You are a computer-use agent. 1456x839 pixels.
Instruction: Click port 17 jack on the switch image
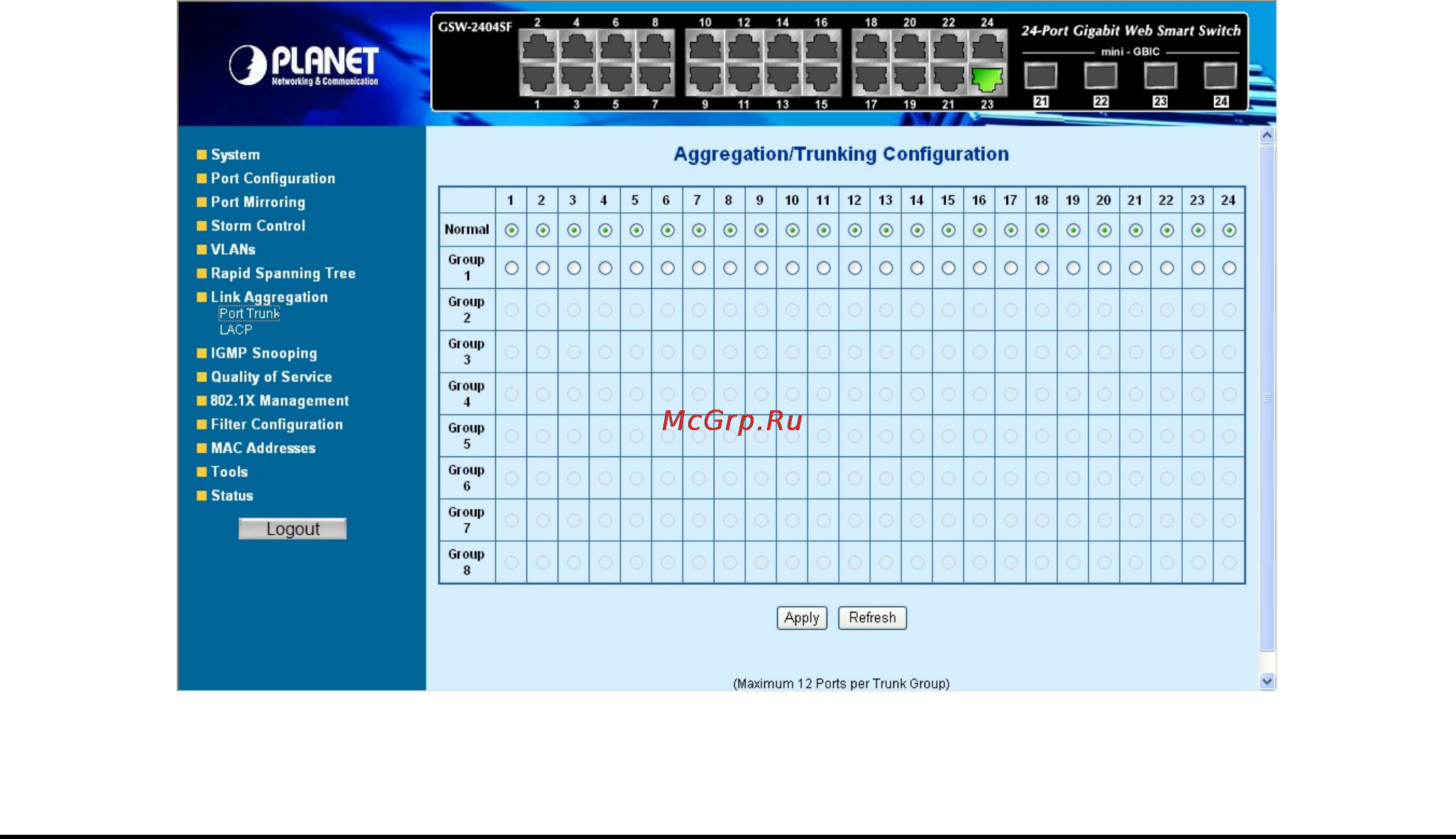(x=871, y=79)
